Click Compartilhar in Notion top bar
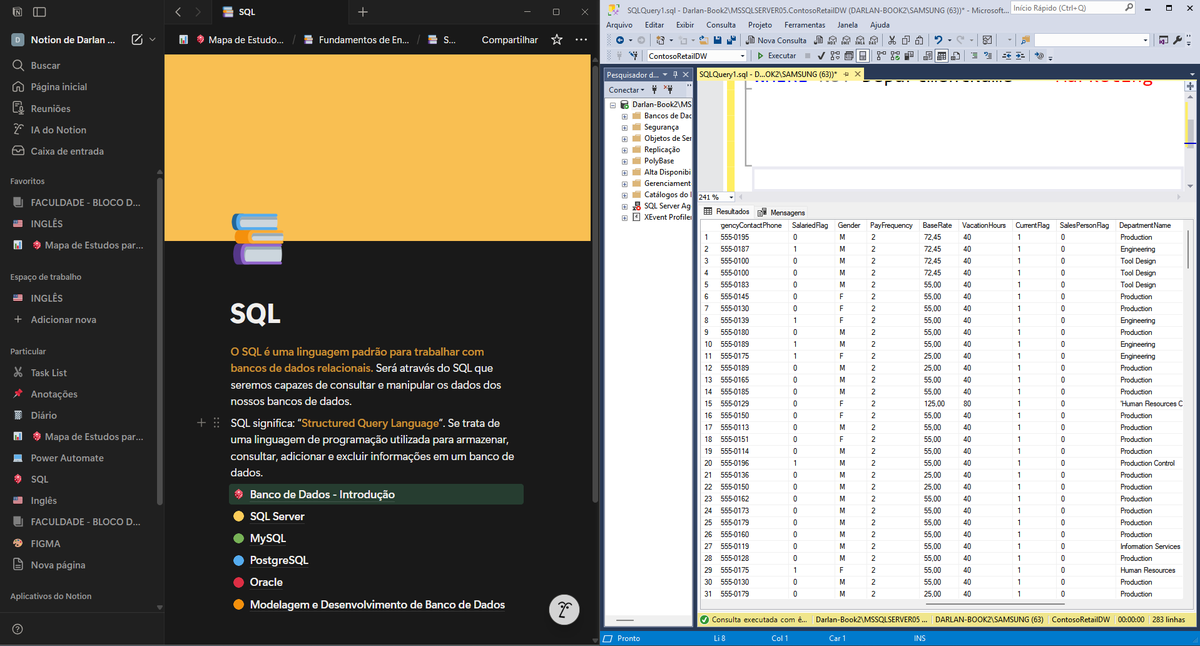The image size is (1200, 646). point(509,40)
